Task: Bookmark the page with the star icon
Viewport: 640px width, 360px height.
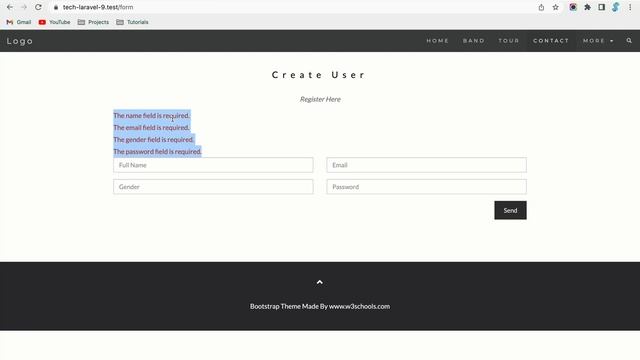Action: pos(556,7)
